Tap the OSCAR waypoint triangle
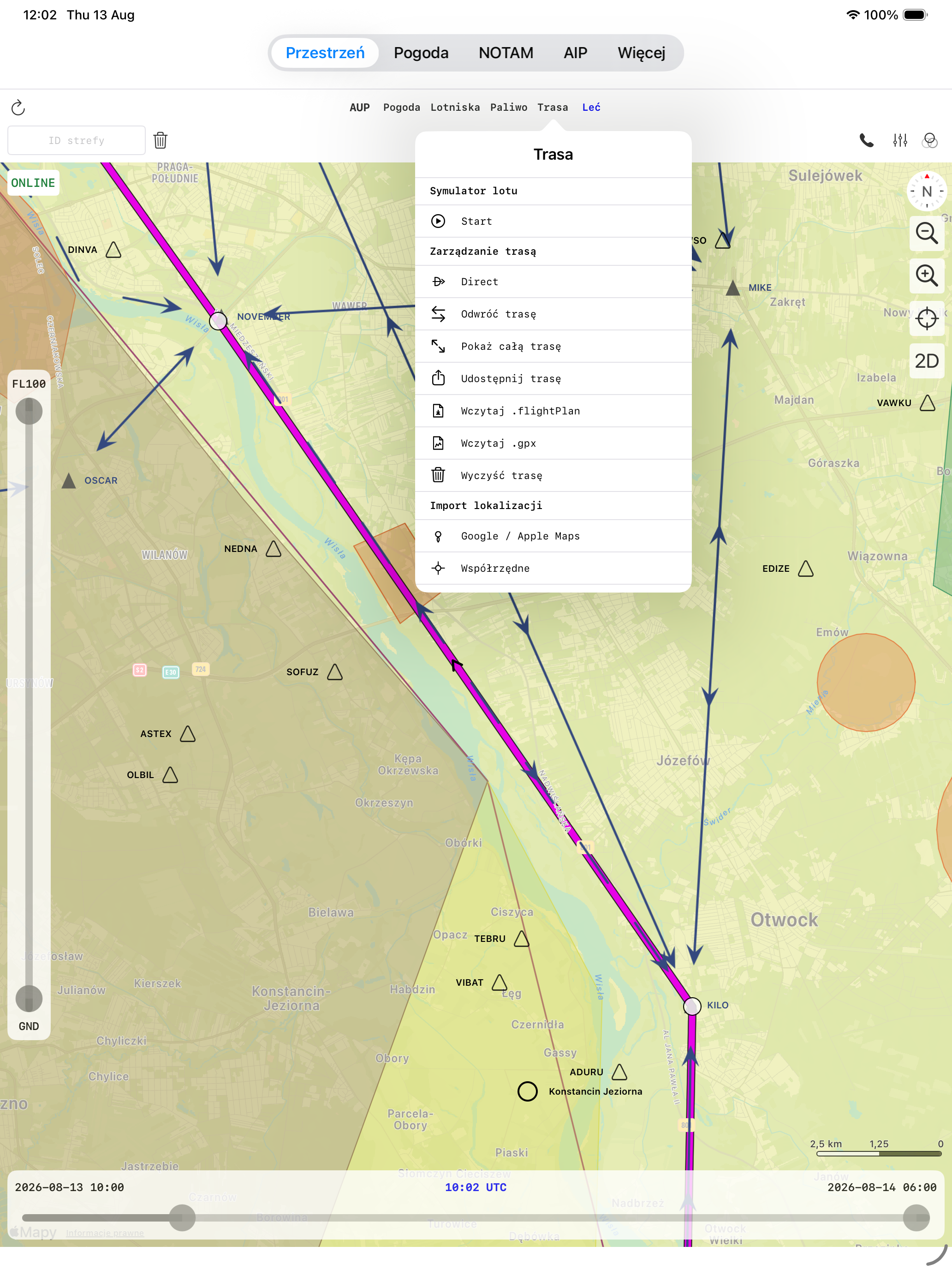 (x=69, y=480)
